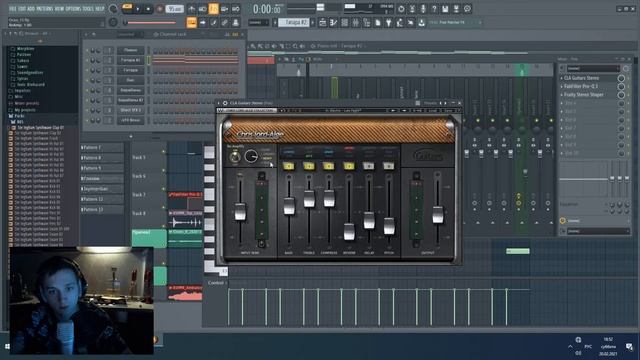
Task: Toggle the Compress section switch in CLA Guitars
Action: 329,166
